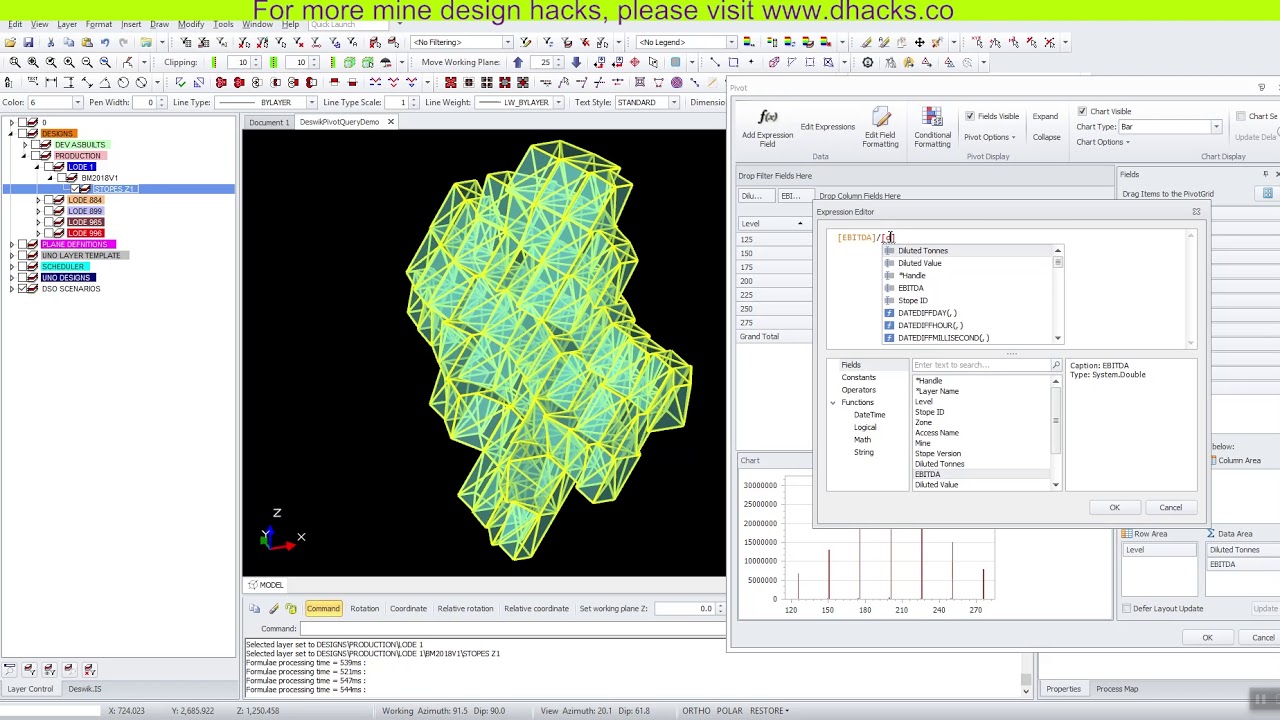This screenshot has width=1280, height=720.
Task: Move working plane up with blue arrow
Action: [x=518, y=62]
